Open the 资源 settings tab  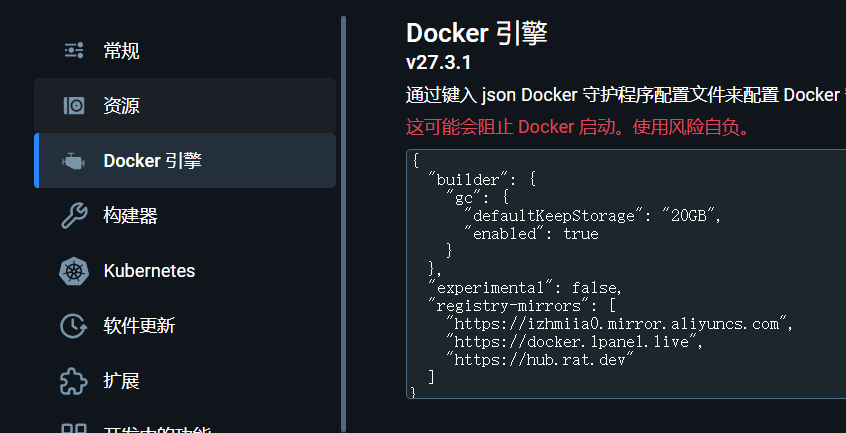[x=185, y=105]
